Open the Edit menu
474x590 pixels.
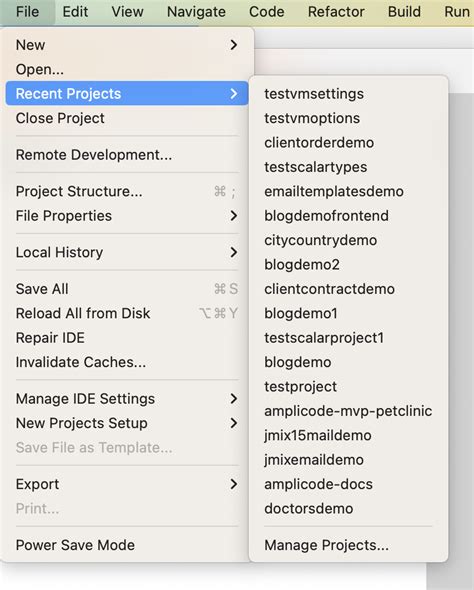75,12
